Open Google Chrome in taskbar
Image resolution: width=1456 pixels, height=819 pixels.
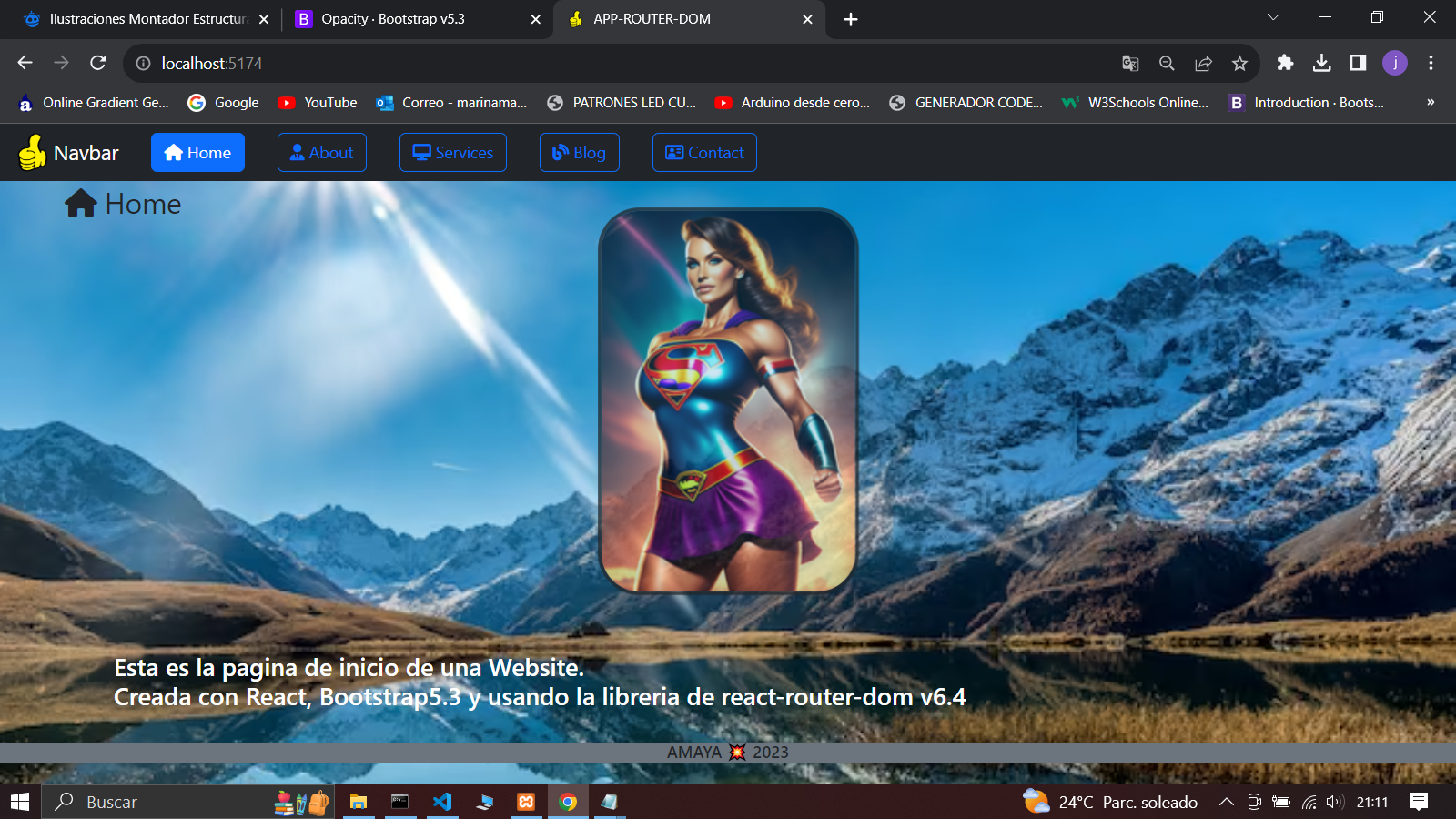coord(568,802)
